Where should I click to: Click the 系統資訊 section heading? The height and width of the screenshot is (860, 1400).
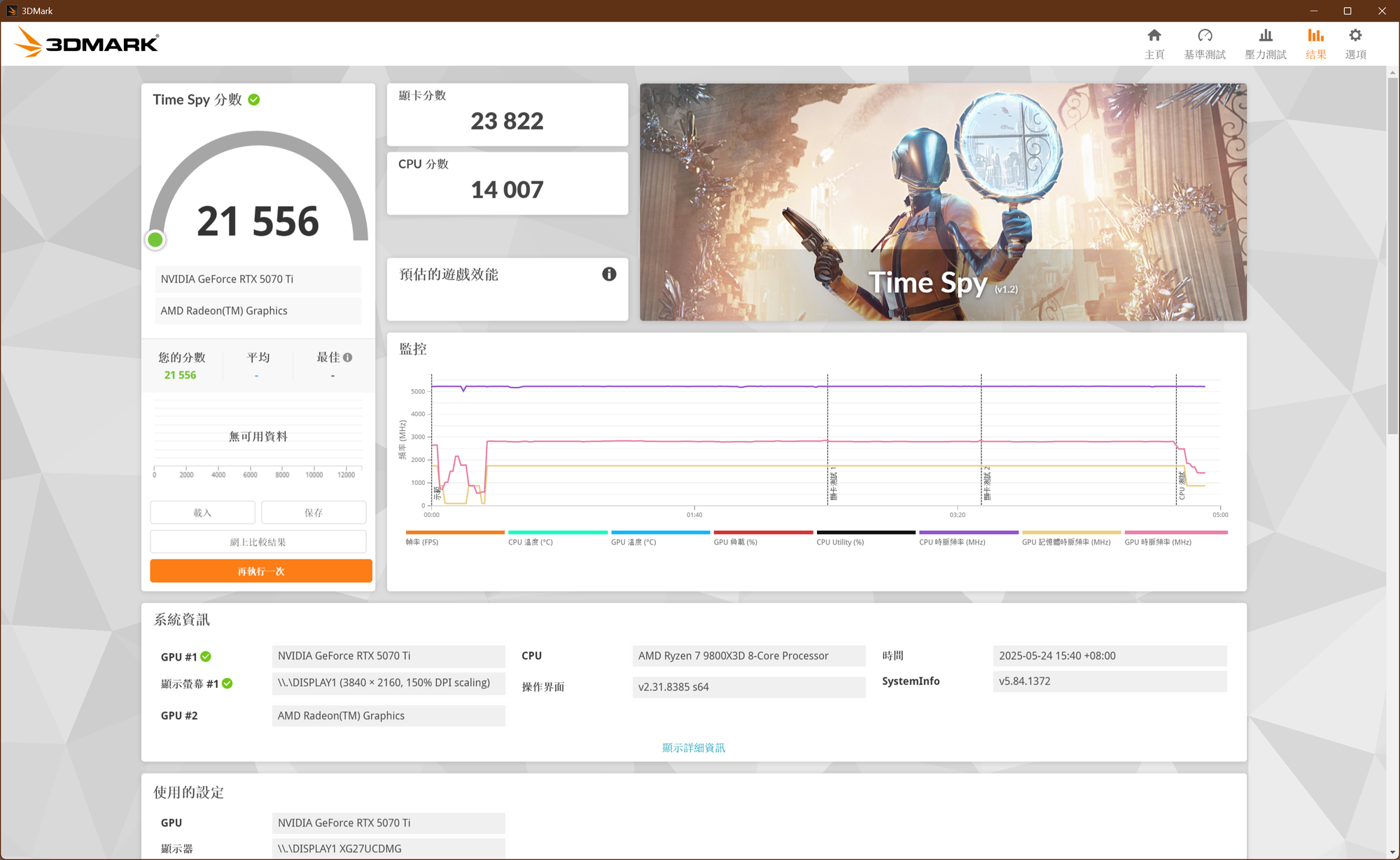pos(182,620)
